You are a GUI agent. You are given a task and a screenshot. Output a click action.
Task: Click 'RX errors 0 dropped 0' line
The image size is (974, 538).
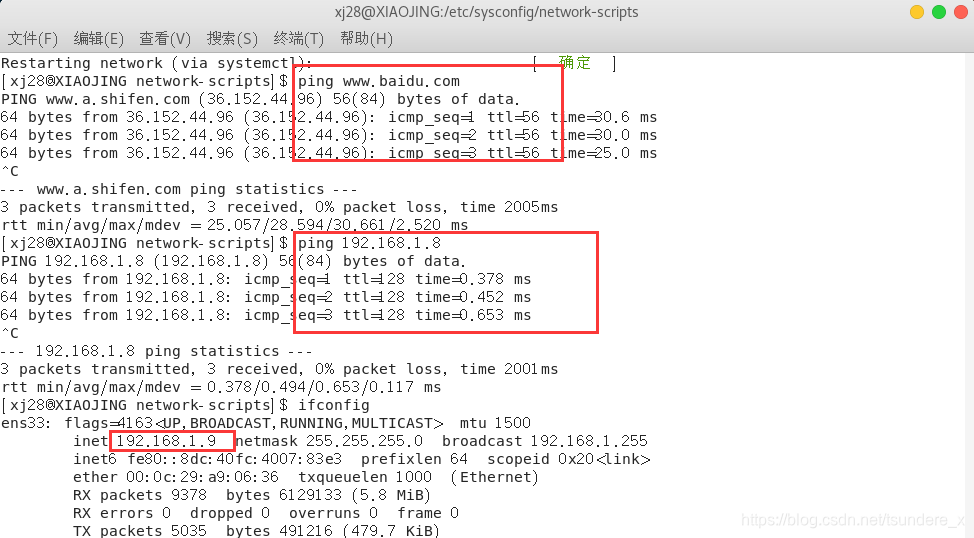tap(266, 514)
